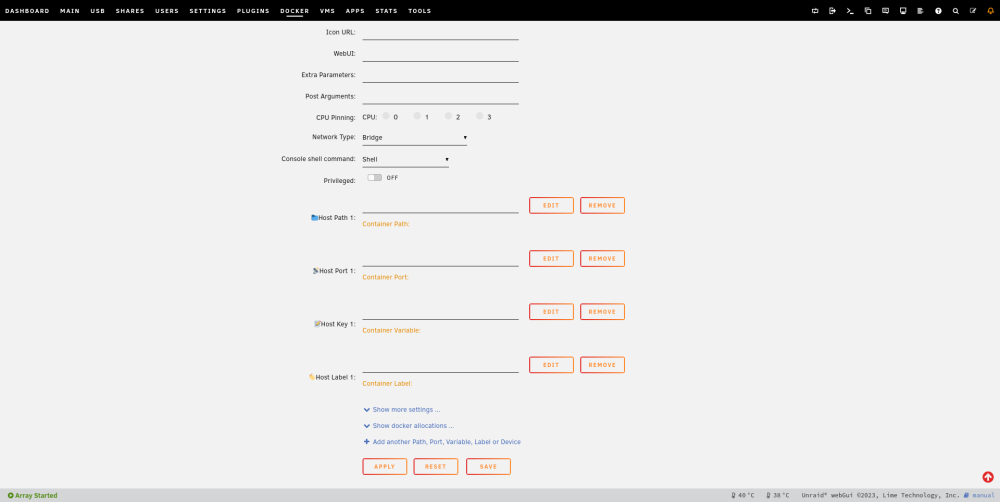Open the Network Type dropdown
Screen dimensions: 1000x502
pos(415,137)
